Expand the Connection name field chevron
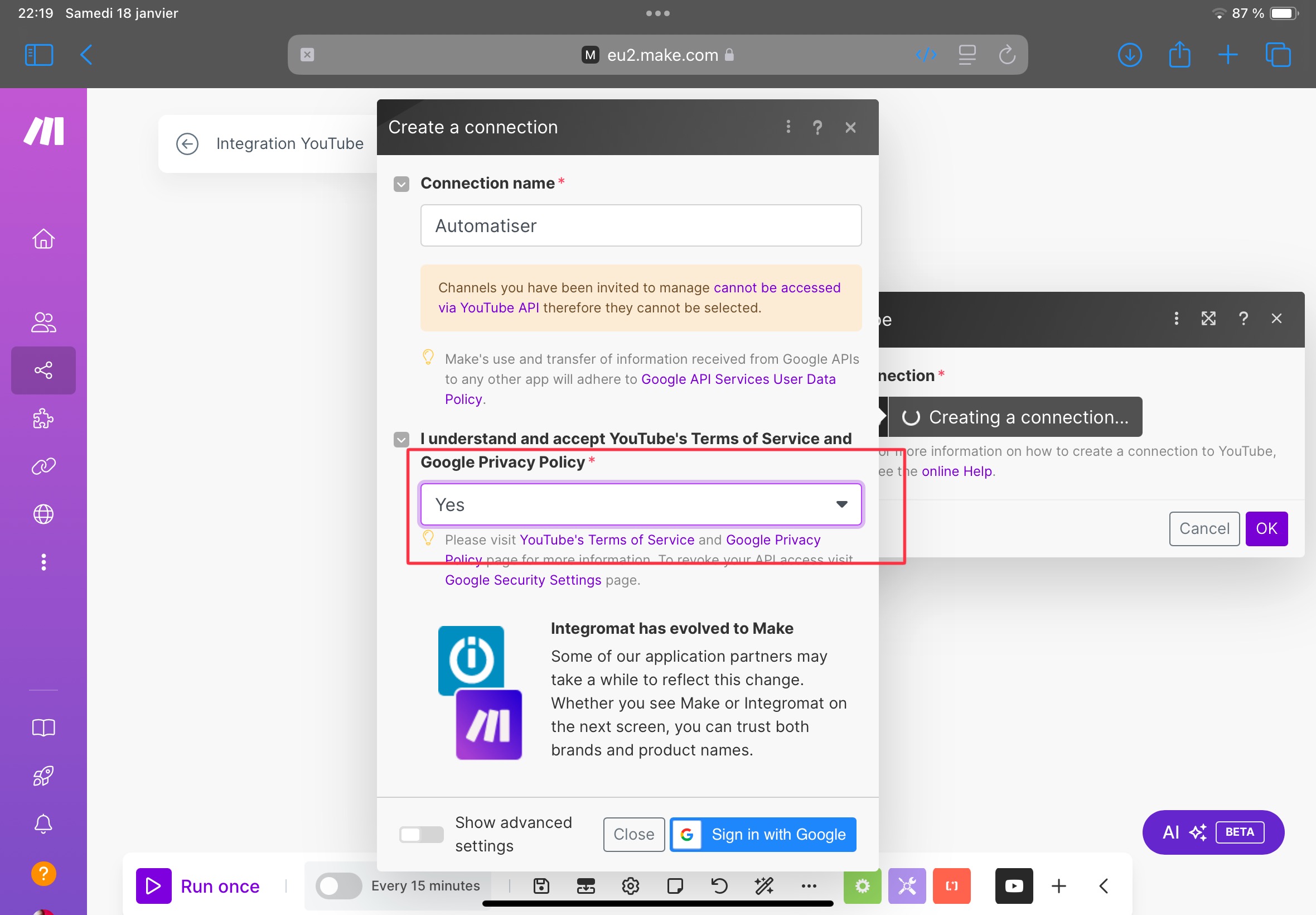 402,184
